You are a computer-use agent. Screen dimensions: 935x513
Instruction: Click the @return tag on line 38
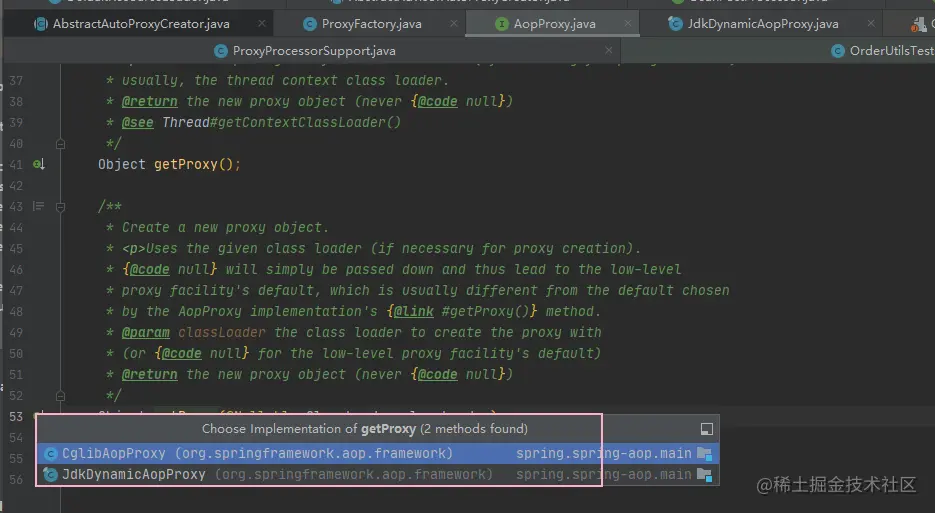coord(149,101)
